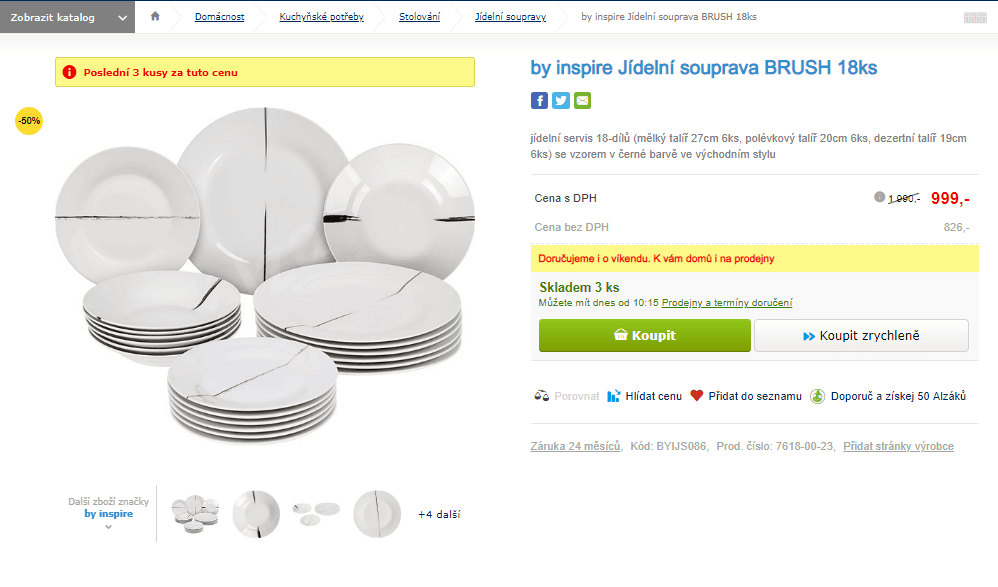The height and width of the screenshot is (587, 998).
Task: Expand the Zobrazit katalog dropdown
Action: click(66, 17)
